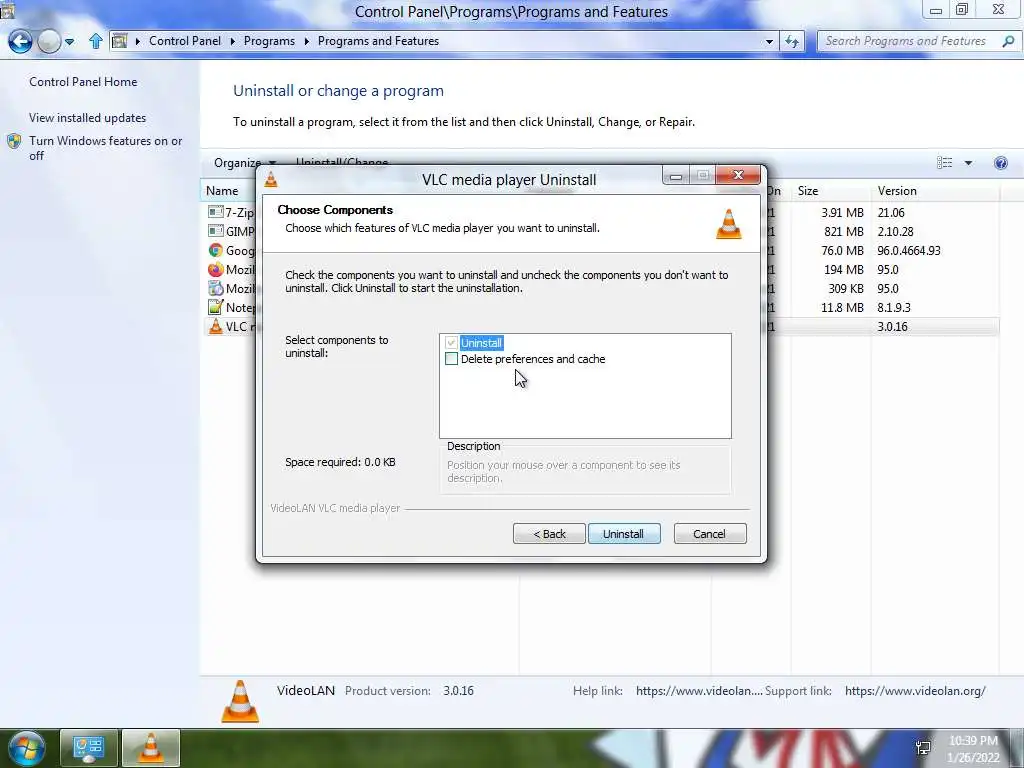Open address bar history dropdown
This screenshot has height=768, width=1024.
click(x=769, y=41)
